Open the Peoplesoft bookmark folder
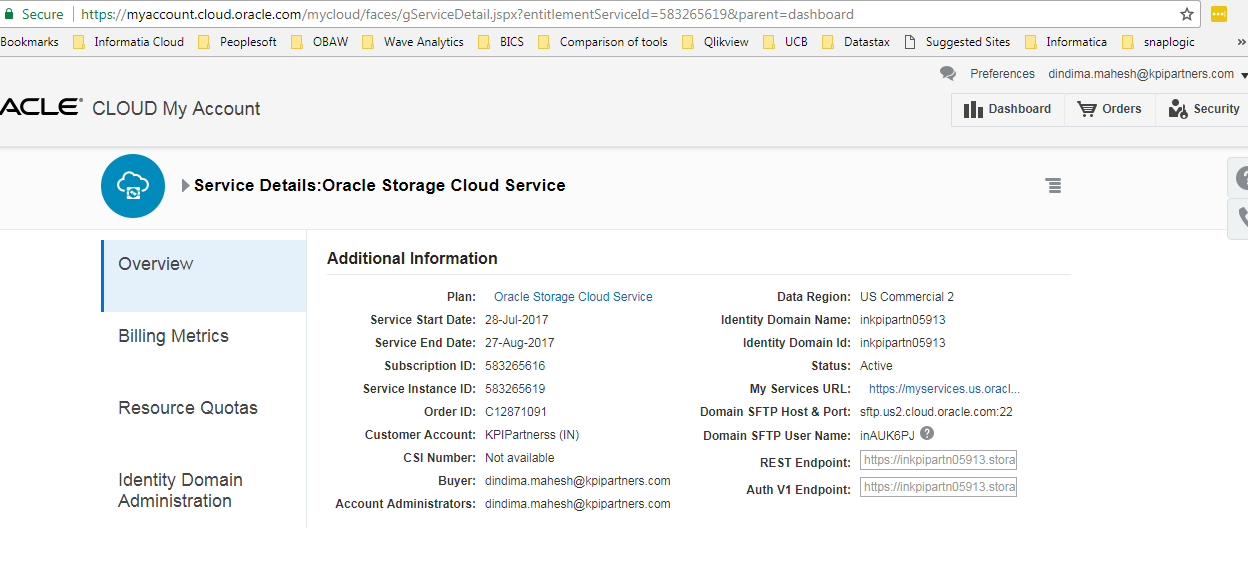 238,42
